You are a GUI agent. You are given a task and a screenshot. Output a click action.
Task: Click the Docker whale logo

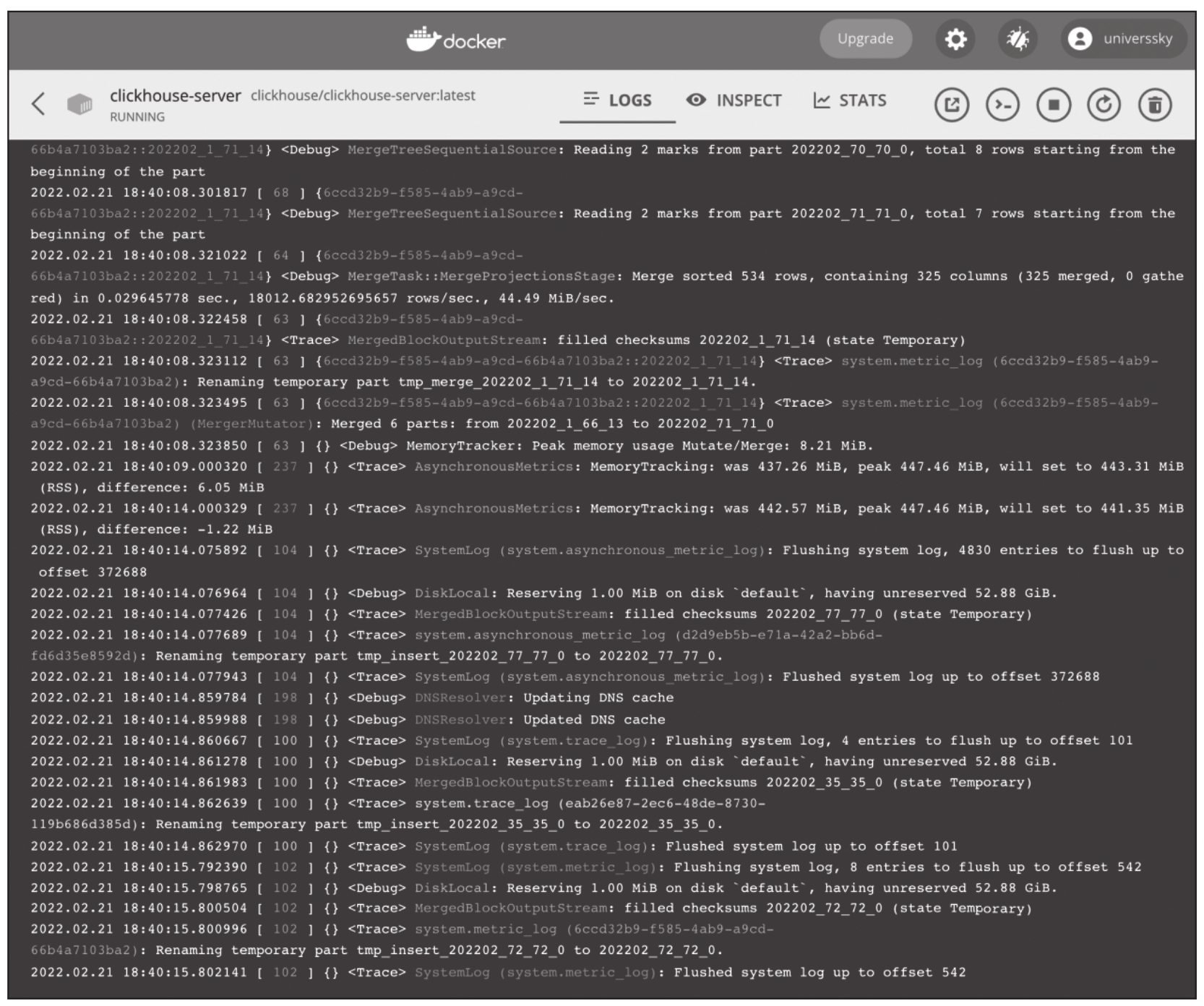(x=456, y=40)
